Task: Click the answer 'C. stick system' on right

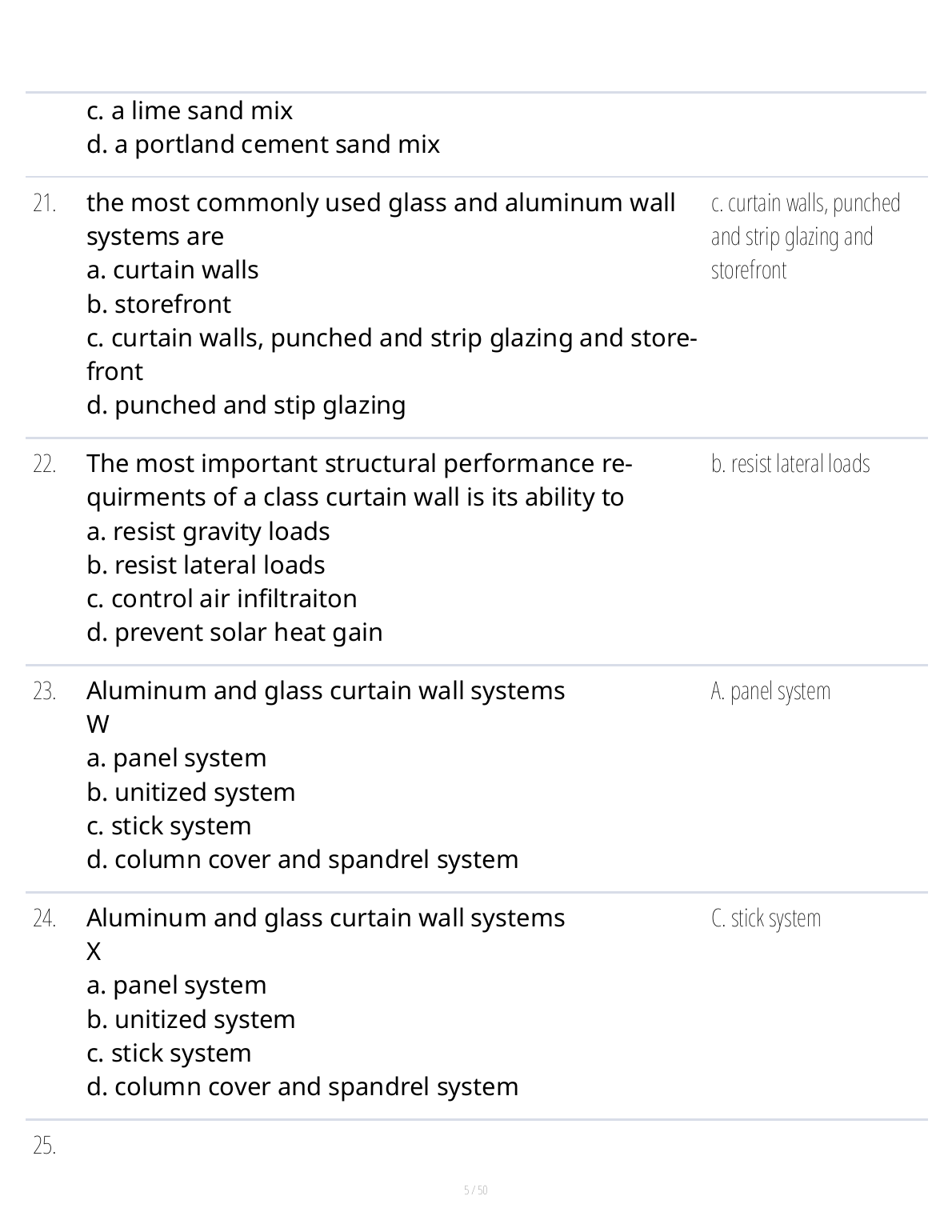Action: point(766,918)
